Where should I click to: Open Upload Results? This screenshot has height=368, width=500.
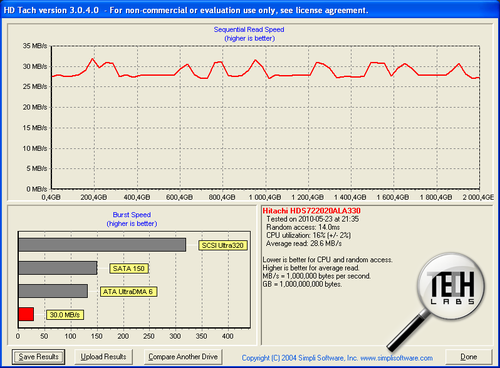click(103, 357)
